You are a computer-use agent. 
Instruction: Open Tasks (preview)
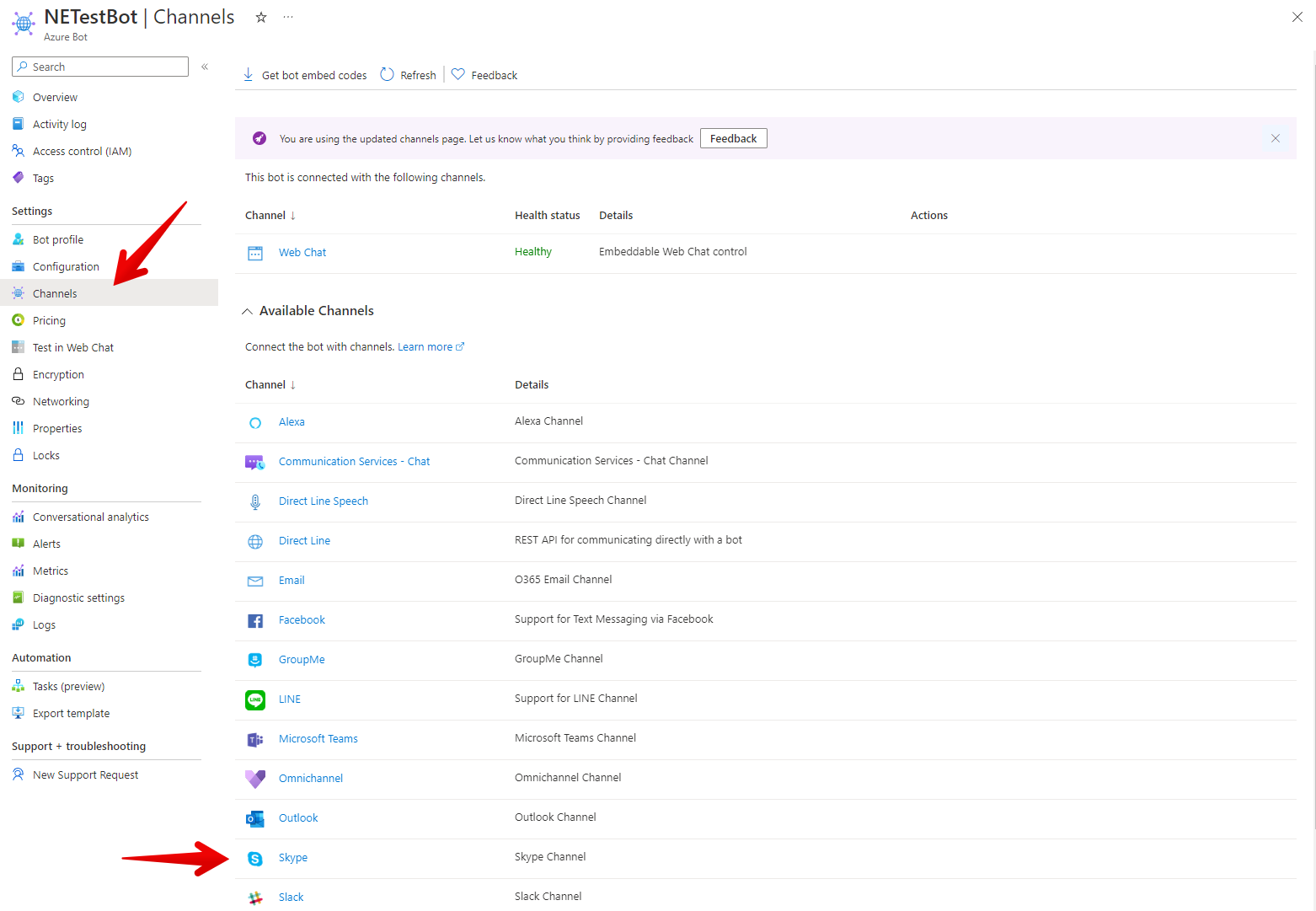tap(69, 687)
